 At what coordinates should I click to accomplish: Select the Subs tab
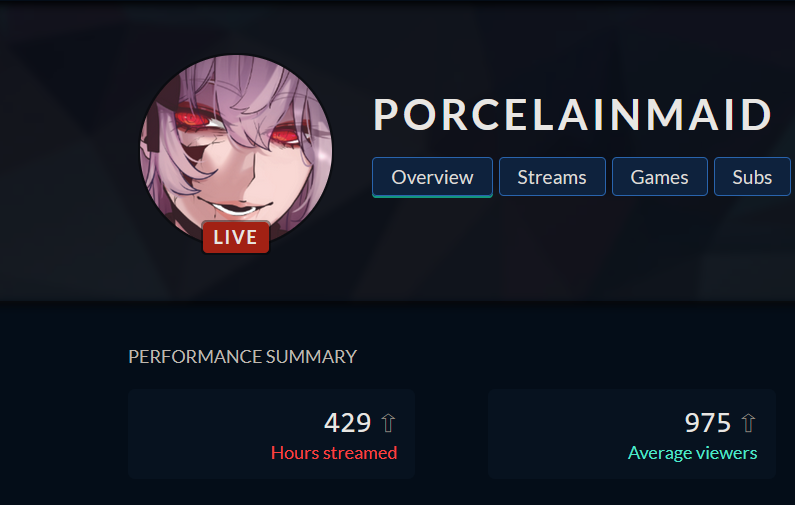tap(752, 177)
